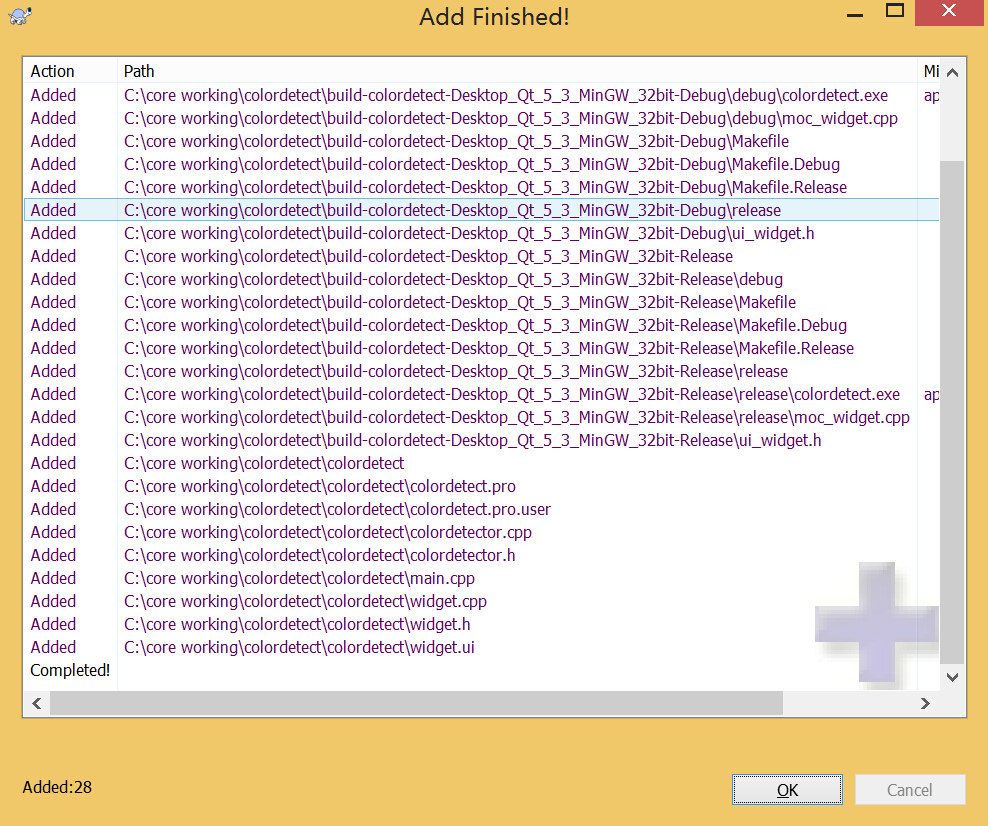Select the colordetect\colordetect folder row
Screen dimensions: 988x826
click(481, 463)
